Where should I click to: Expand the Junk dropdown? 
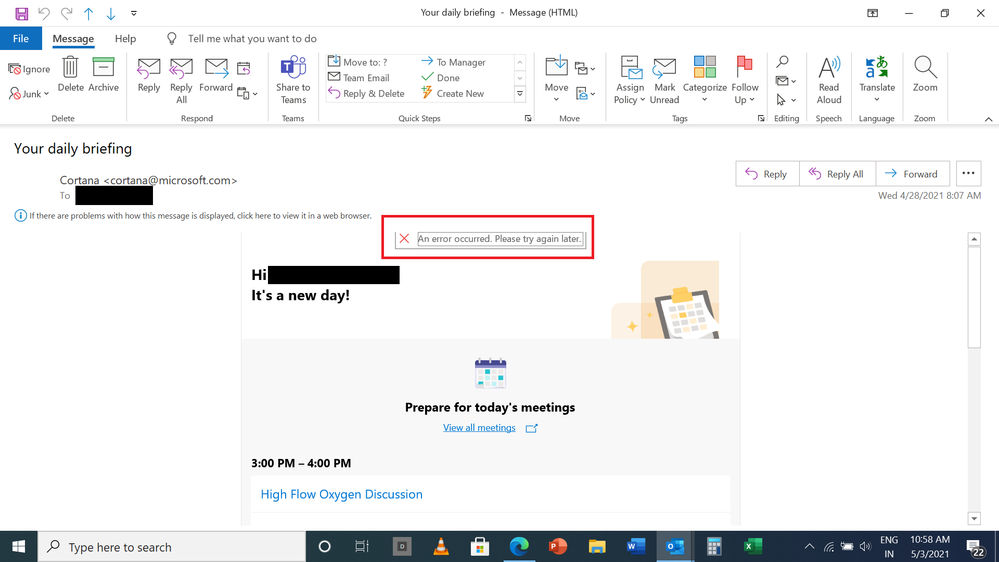click(29, 94)
